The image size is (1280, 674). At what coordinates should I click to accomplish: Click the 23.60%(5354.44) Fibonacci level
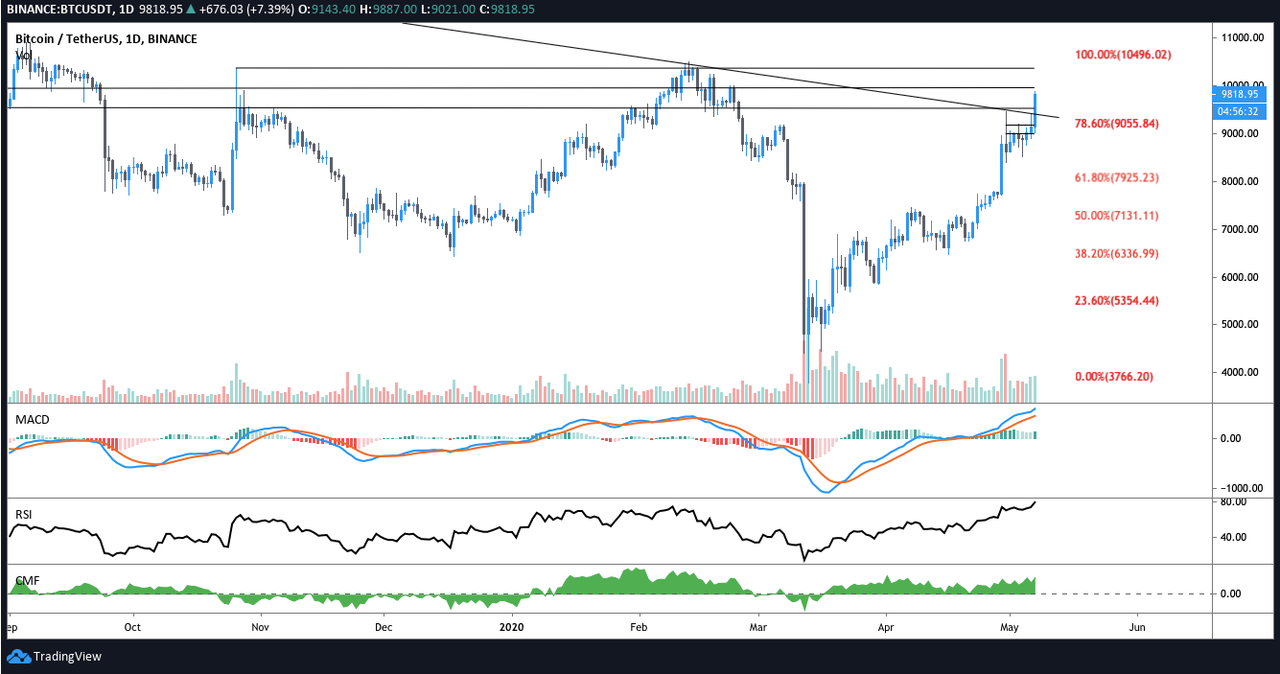[x=1117, y=300]
